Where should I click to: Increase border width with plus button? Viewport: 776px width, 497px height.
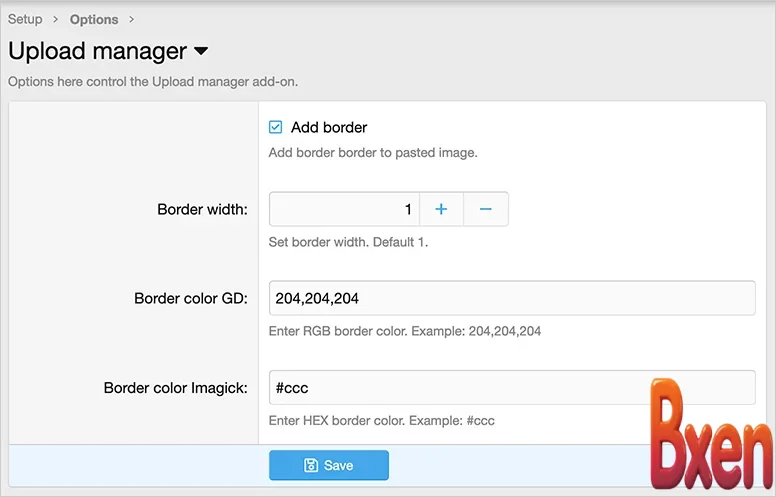click(441, 209)
